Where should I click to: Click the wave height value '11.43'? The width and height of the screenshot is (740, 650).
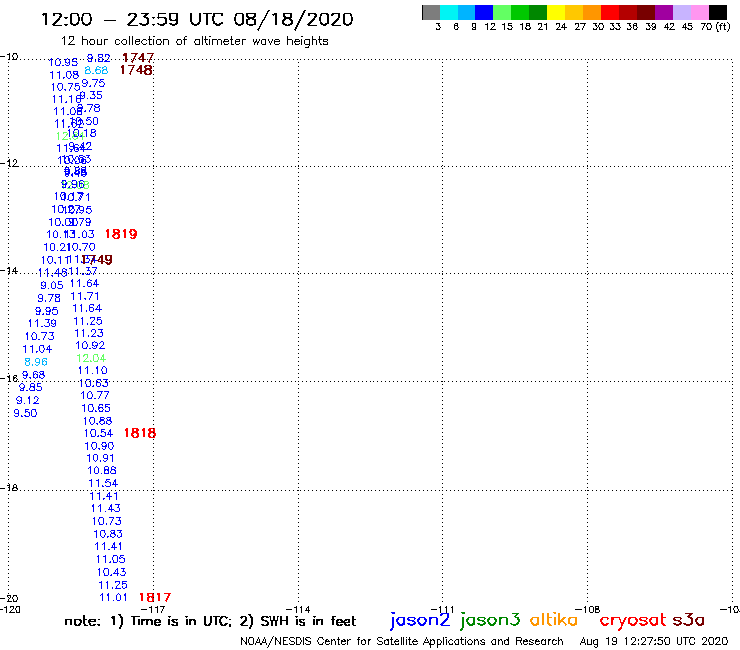coord(106,508)
